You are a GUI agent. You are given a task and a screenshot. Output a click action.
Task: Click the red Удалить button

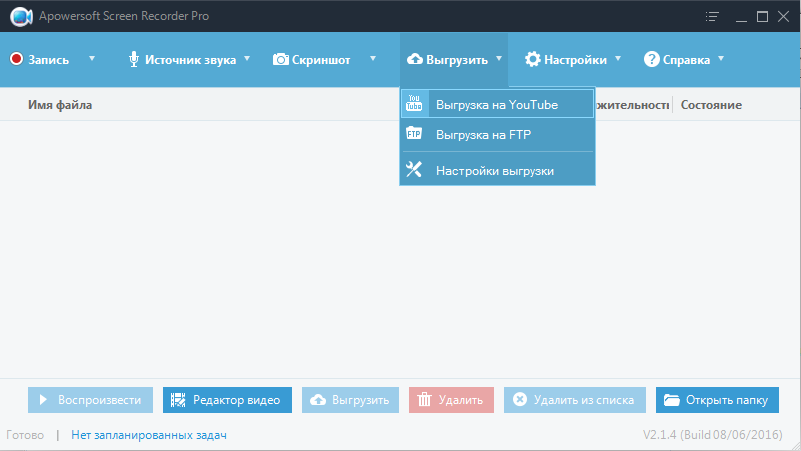point(451,400)
